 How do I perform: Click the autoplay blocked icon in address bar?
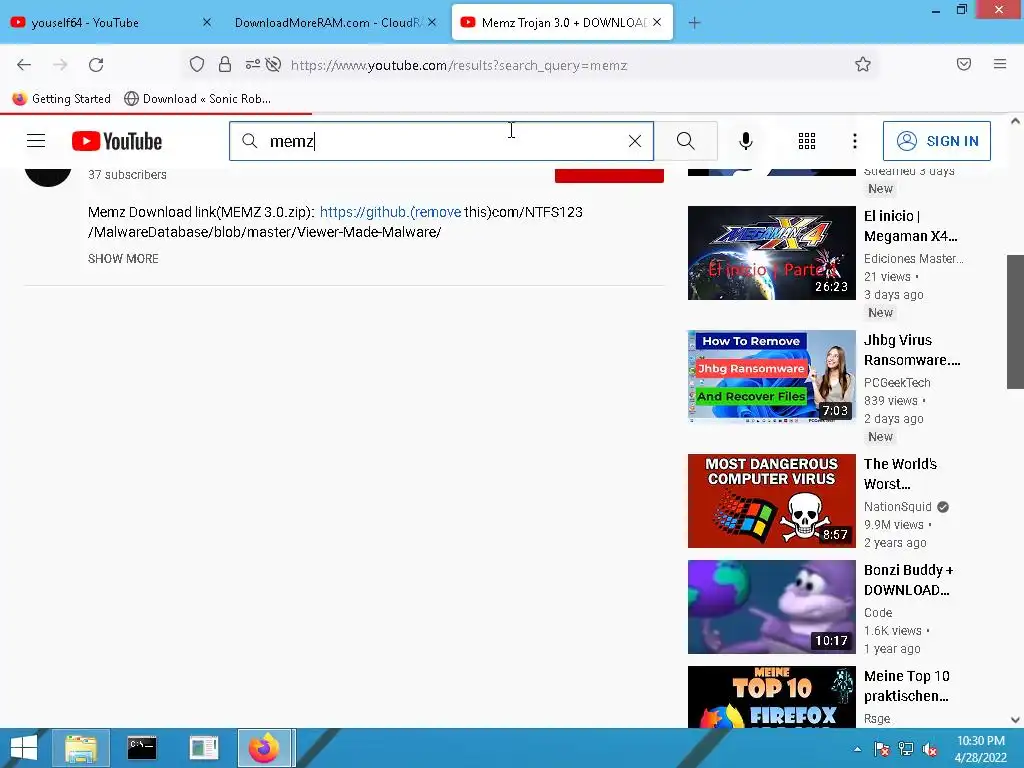(x=274, y=64)
